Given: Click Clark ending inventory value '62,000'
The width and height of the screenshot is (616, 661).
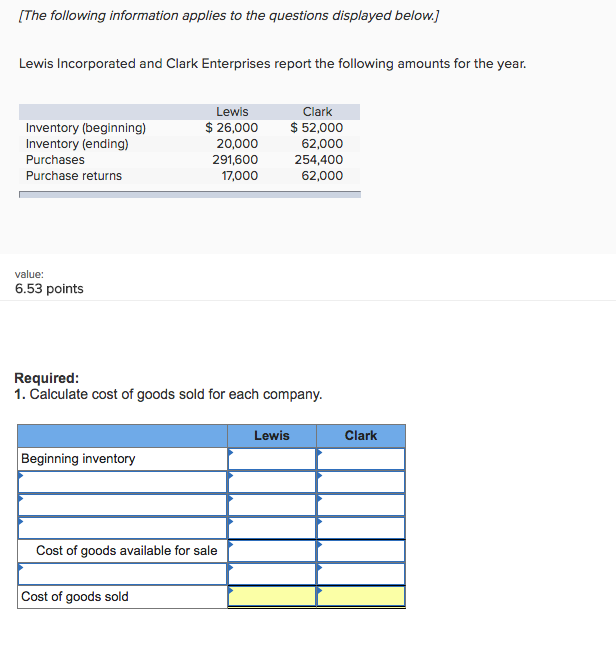Looking at the screenshot, I should click(322, 144).
